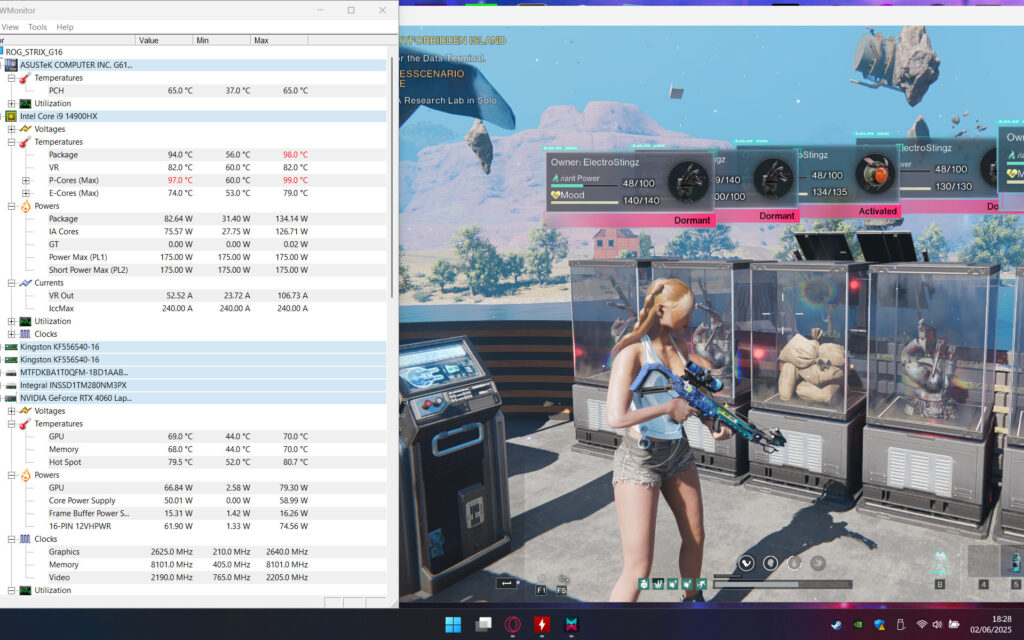
Task: Click the Short Power Max (PL2) label
Action: pyautogui.click(x=88, y=270)
